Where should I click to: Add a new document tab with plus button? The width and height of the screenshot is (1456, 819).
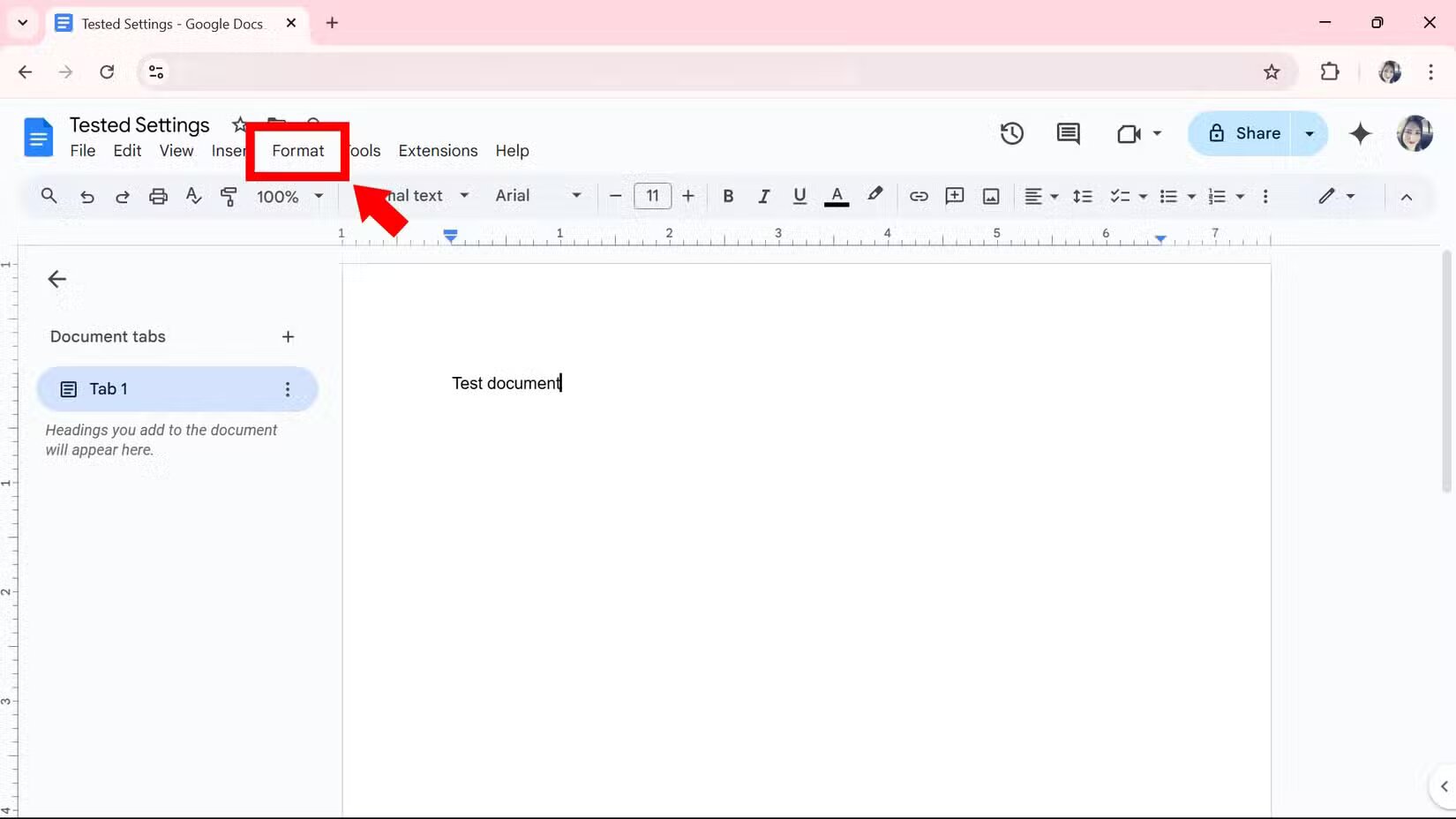click(288, 336)
